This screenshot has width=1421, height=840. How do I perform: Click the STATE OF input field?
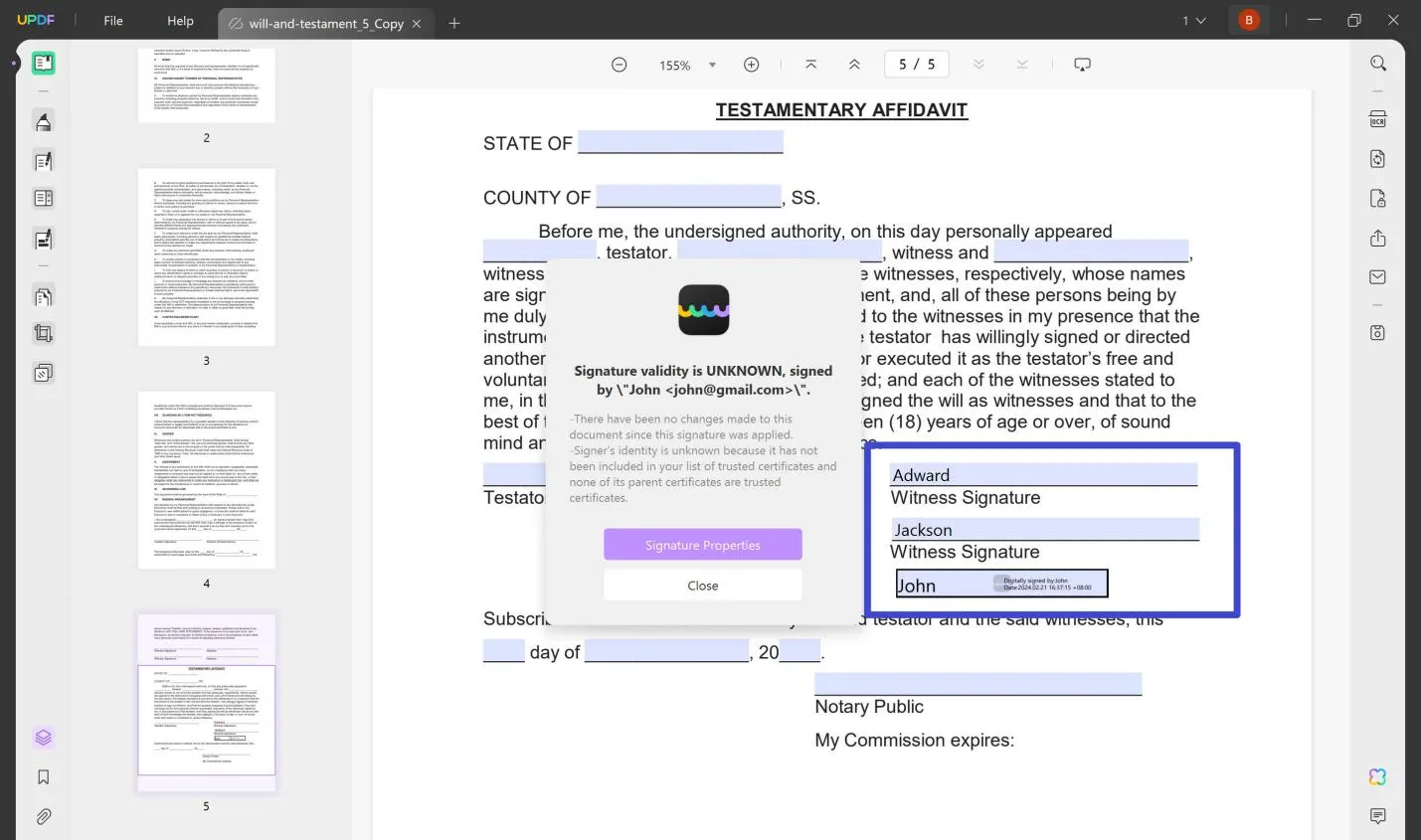click(680, 143)
